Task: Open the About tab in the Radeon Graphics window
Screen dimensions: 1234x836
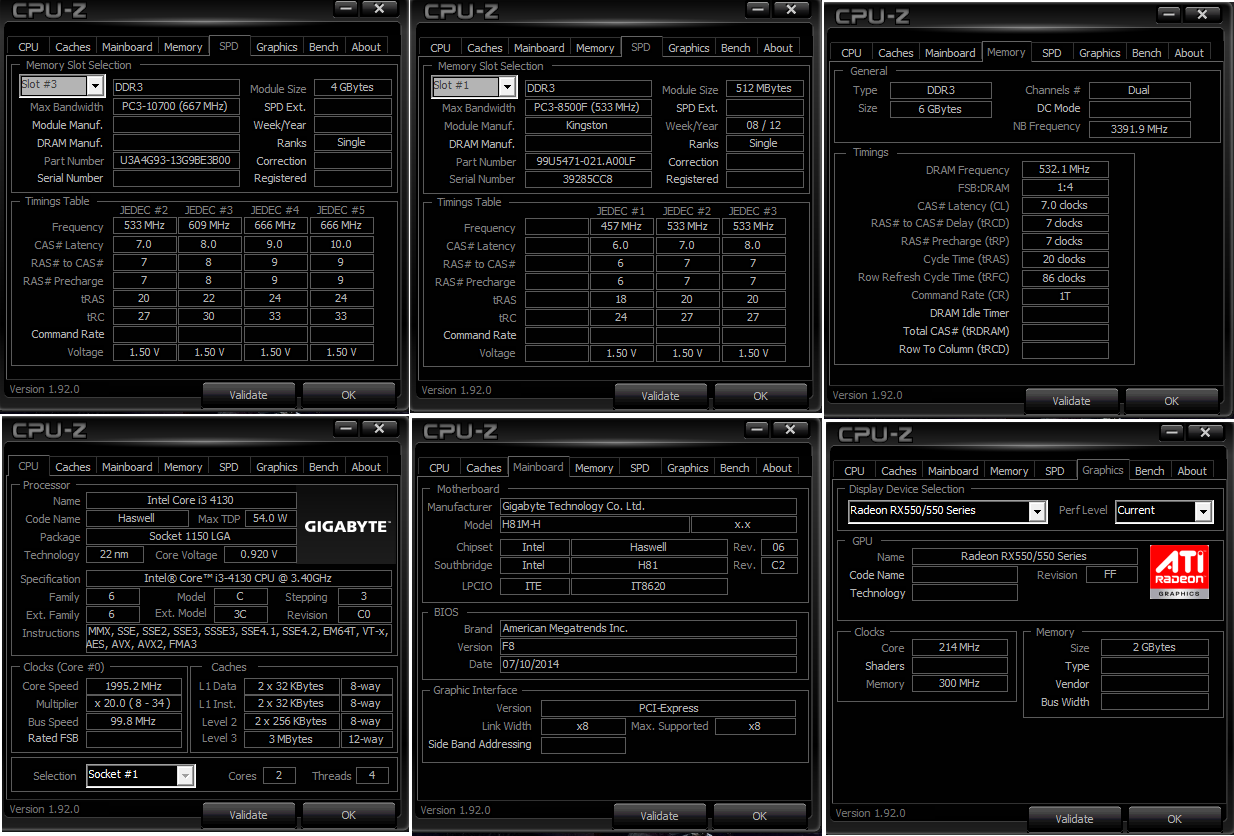Action: tap(1192, 471)
